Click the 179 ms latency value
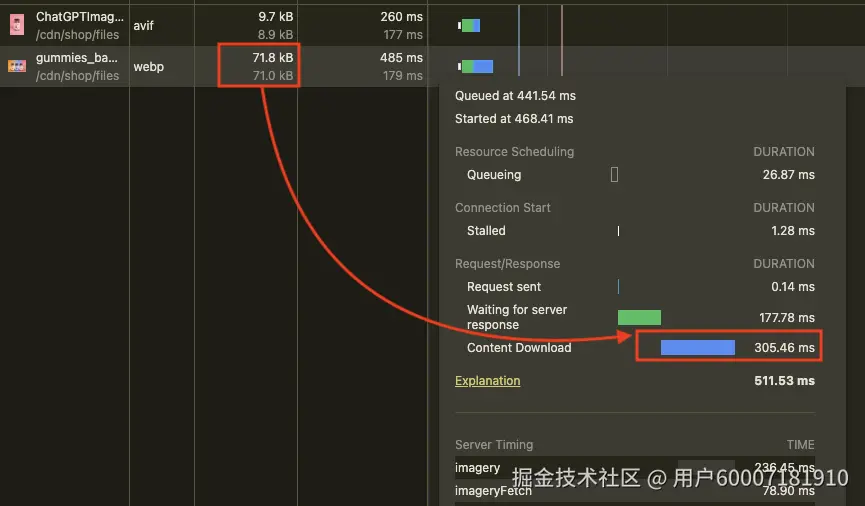The width and height of the screenshot is (865, 506). [x=403, y=76]
